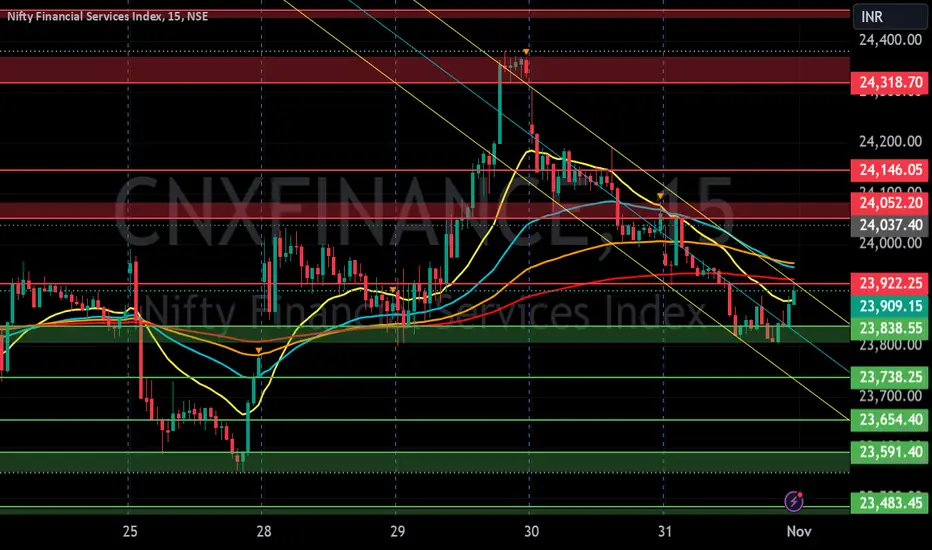This screenshot has width=932, height=550.
Task: Click date 29 on time axis
Action: 397,531
